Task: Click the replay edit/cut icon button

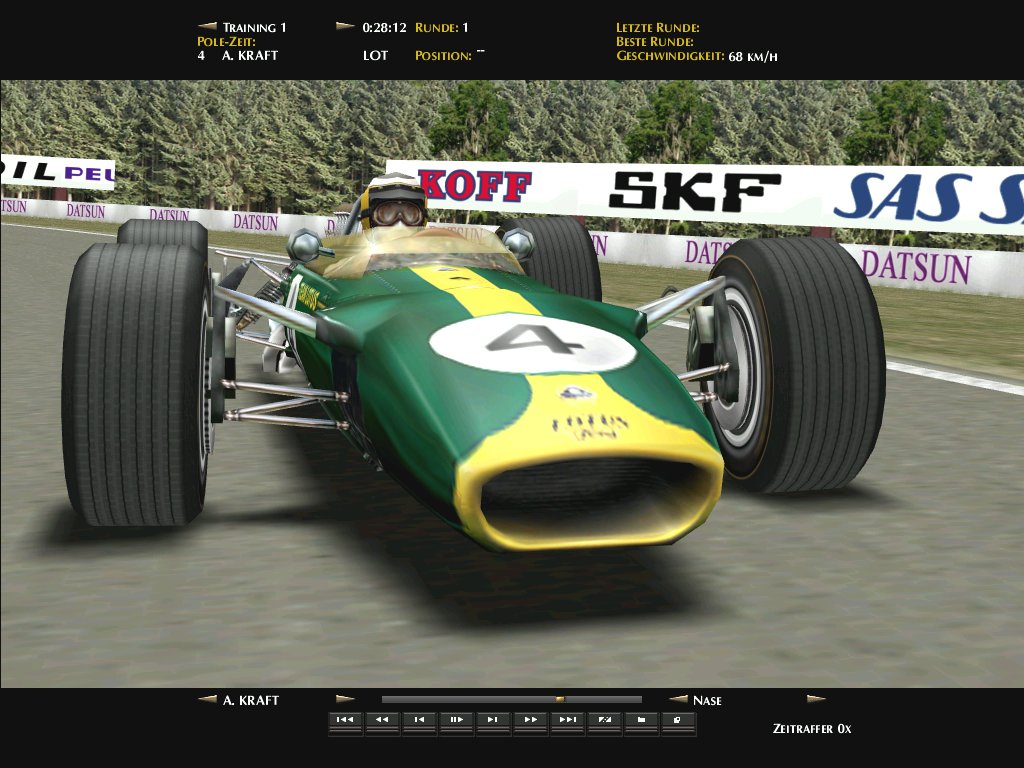Action: tap(604, 720)
